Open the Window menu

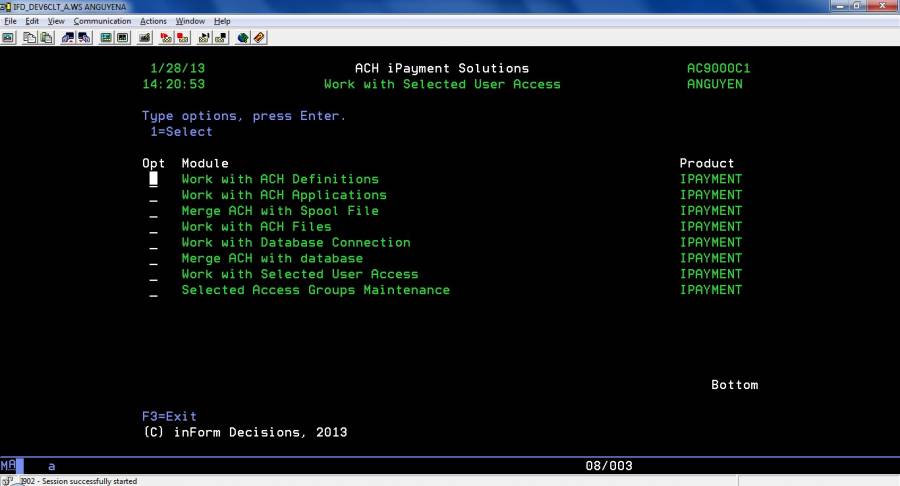(x=190, y=21)
